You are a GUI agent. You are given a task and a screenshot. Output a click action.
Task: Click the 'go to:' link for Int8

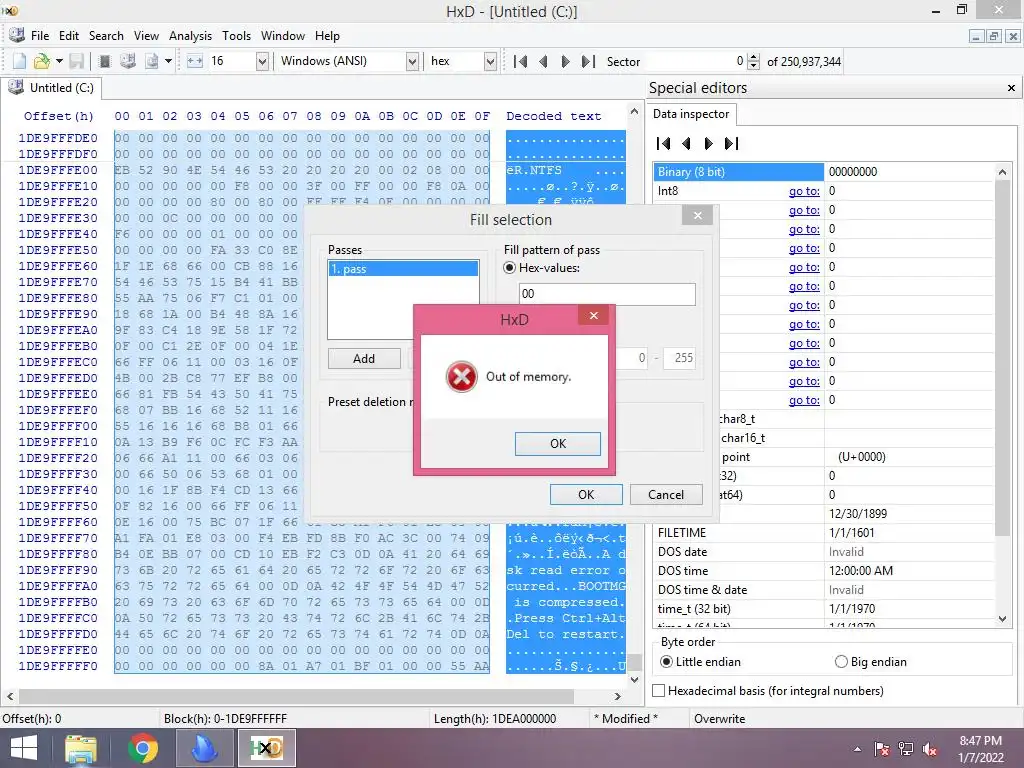(x=804, y=191)
